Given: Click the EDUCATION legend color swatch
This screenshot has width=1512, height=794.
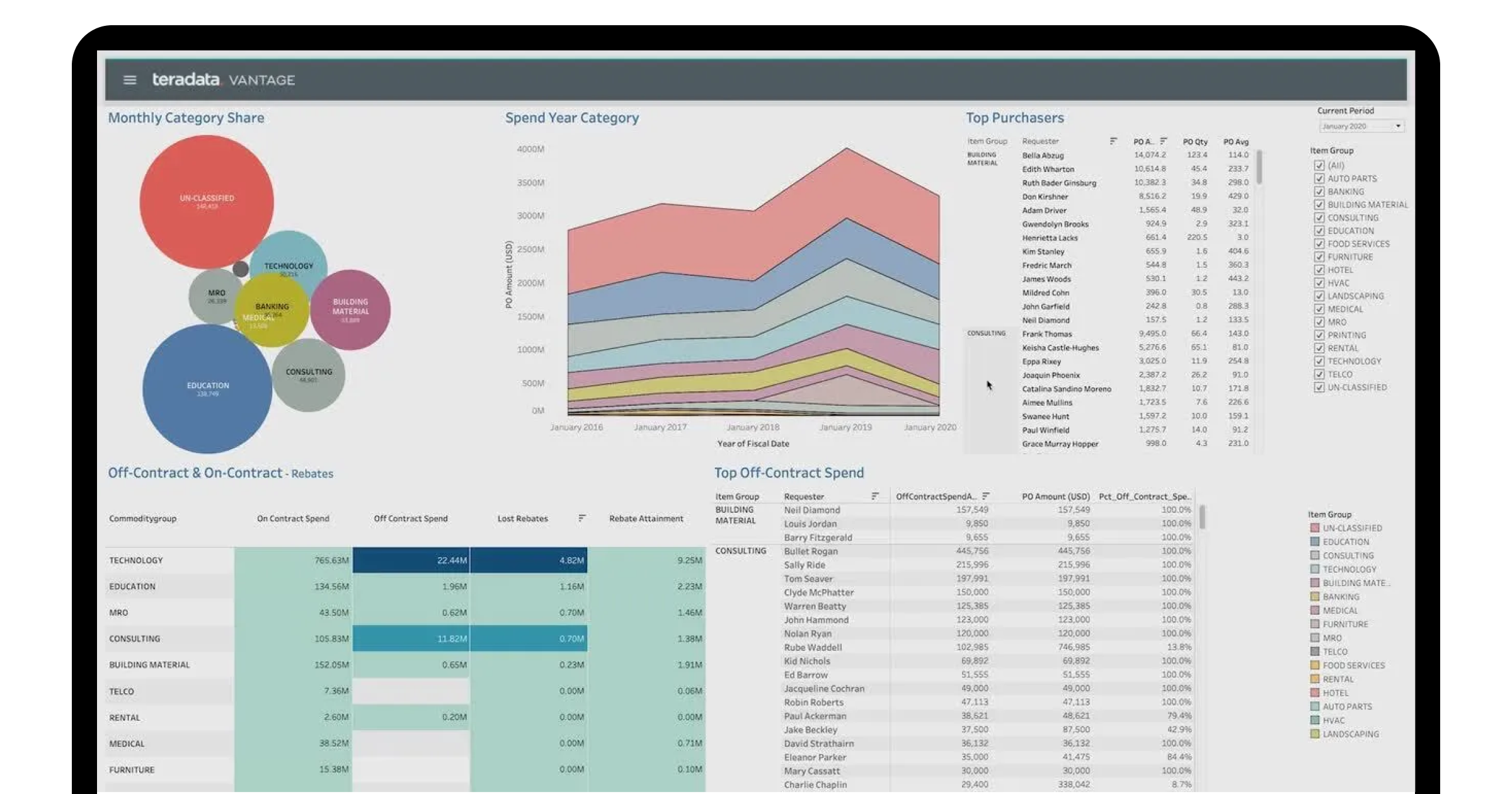Looking at the screenshot, I should pyautogui.click(x=1315, y=542).
